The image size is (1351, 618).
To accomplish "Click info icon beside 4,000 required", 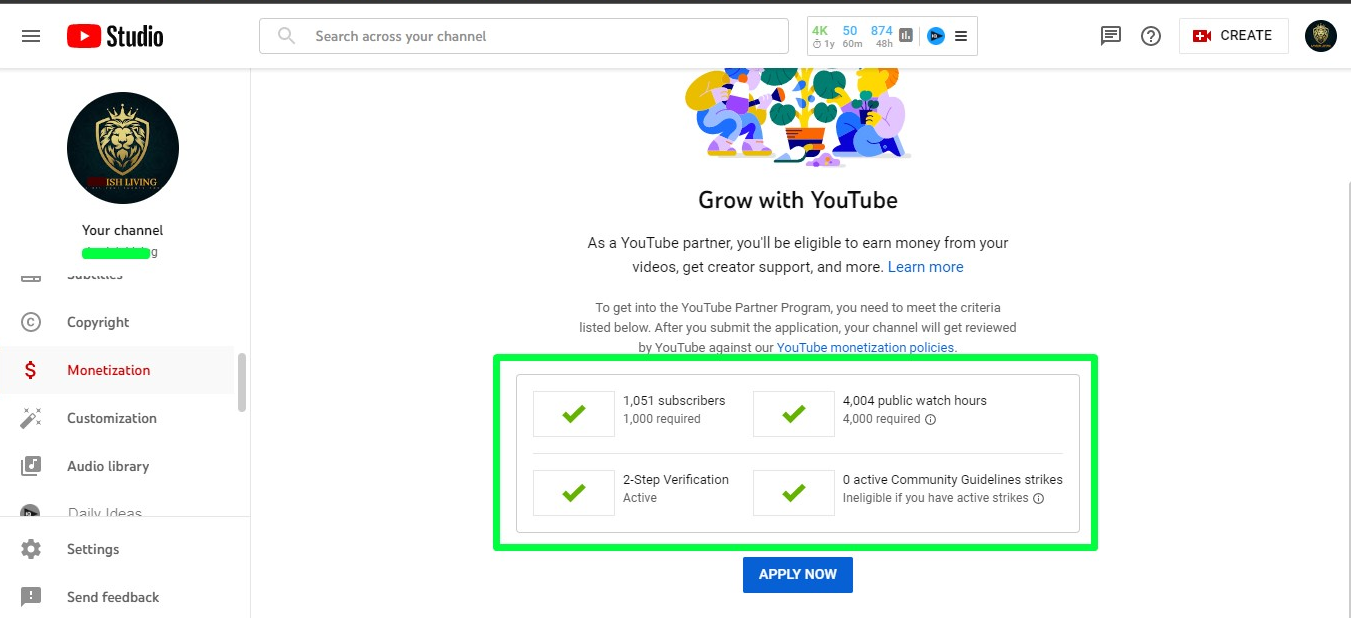I will [x=931, y=420].
